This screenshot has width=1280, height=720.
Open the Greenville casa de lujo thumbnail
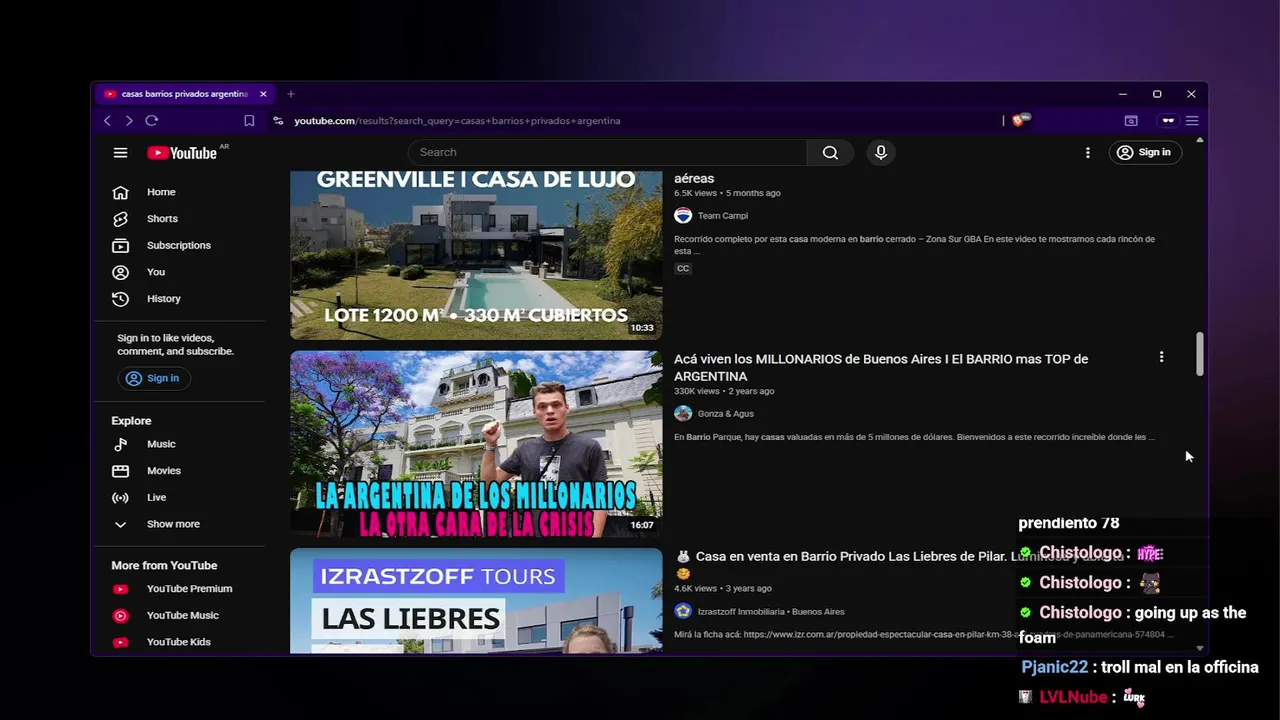coord(476,255)
